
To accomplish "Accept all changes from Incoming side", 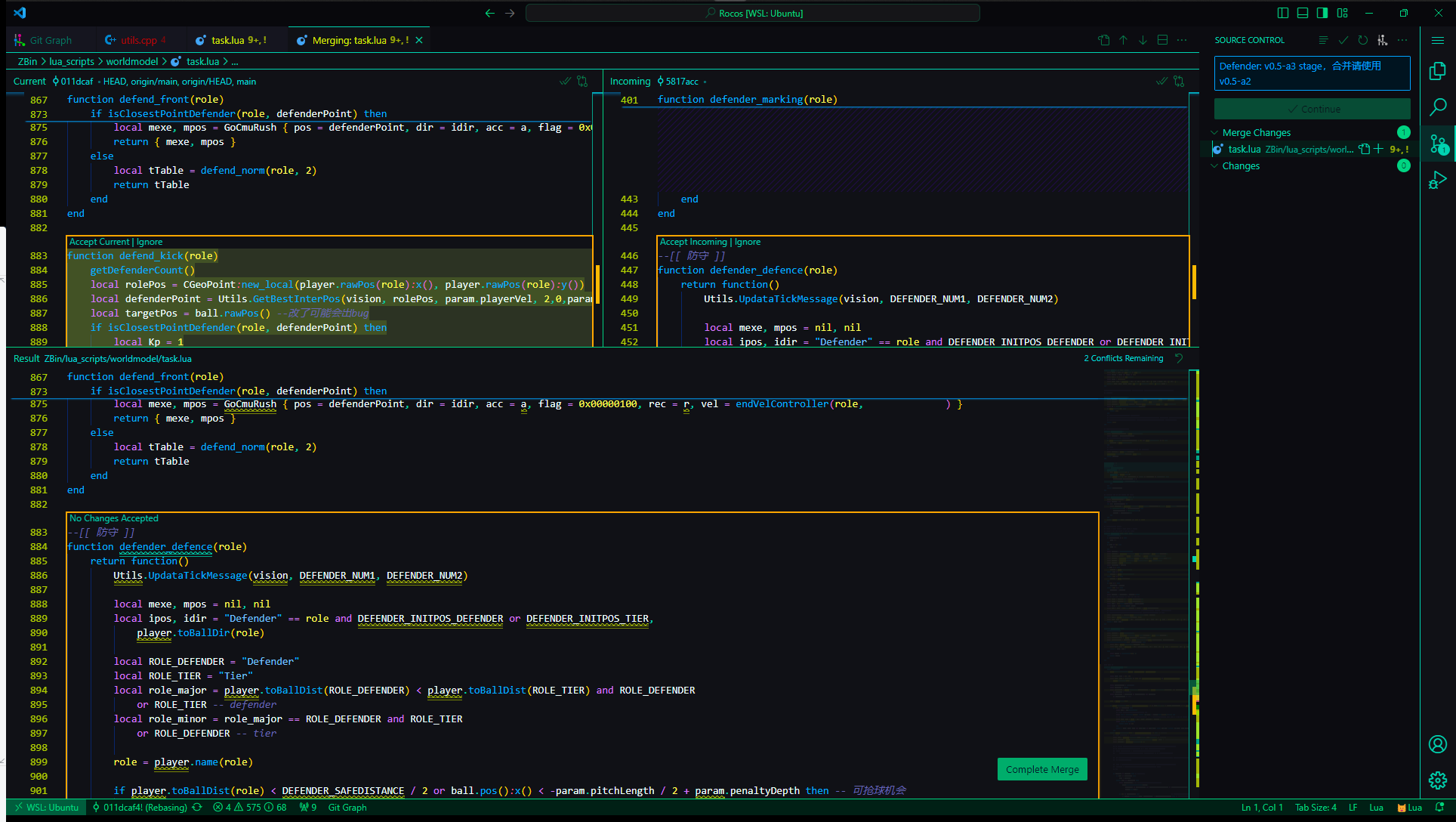I will pos(1161,81).
